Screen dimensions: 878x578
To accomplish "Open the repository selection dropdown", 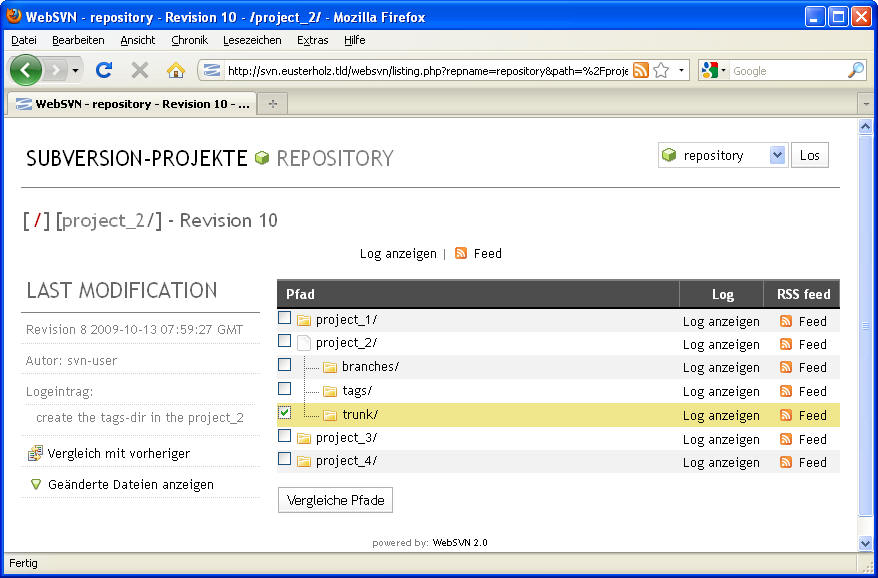I will [777, 155].
